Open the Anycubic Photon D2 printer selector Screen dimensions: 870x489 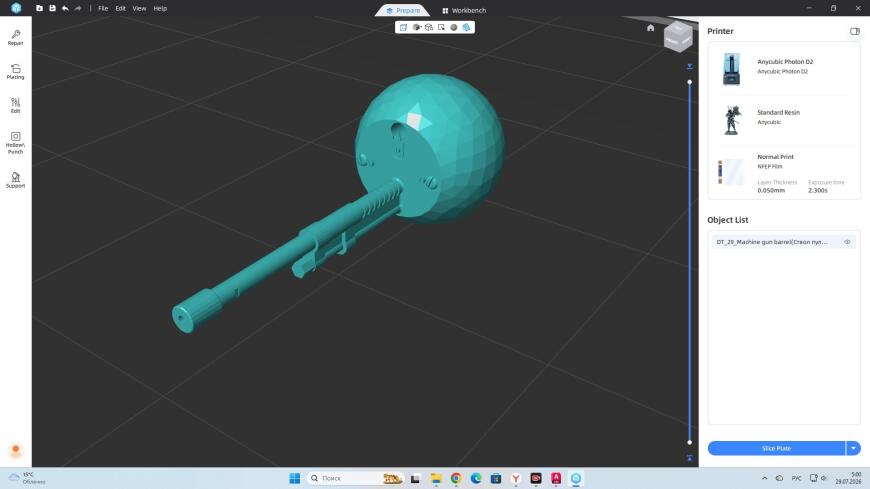click(x=783, y=69)
